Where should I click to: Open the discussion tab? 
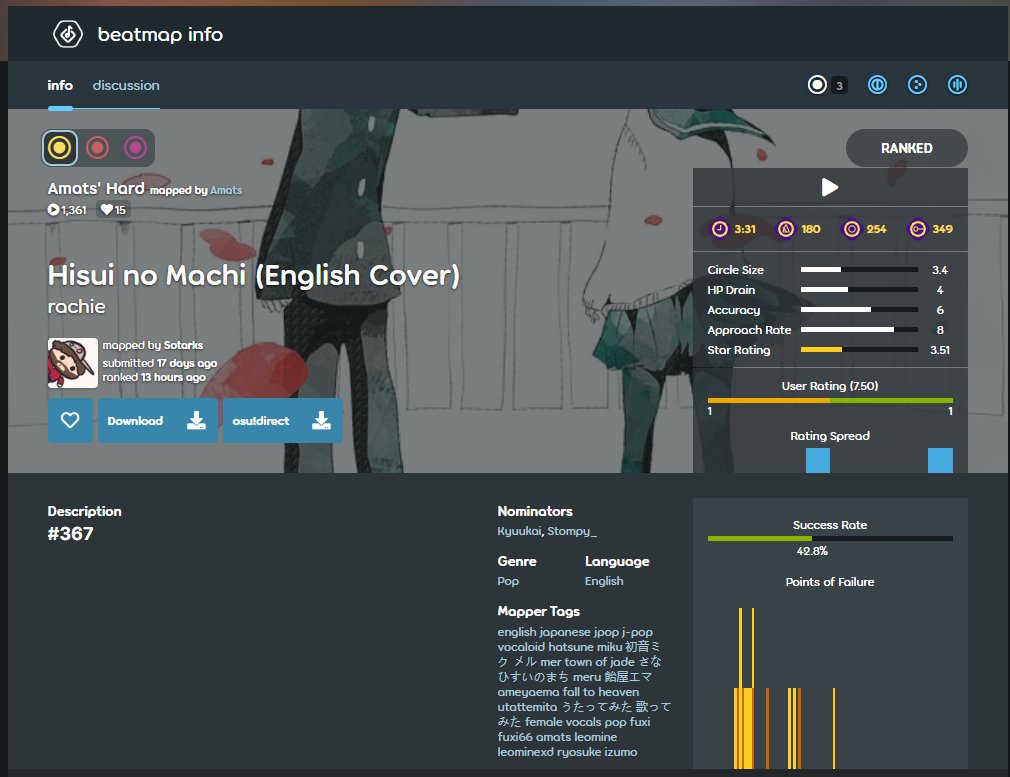pos(126,85)
